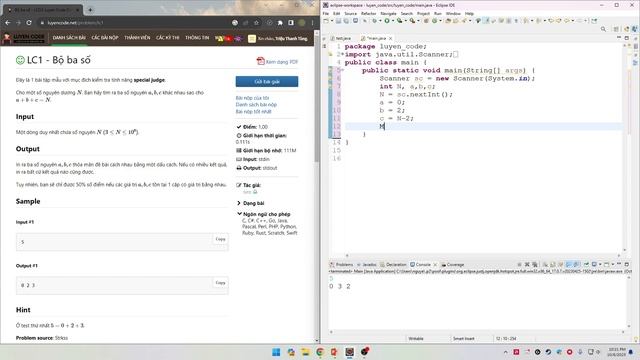
Task: Click the Debug bug icon in Eclipse toolbar
Action: 374,21
